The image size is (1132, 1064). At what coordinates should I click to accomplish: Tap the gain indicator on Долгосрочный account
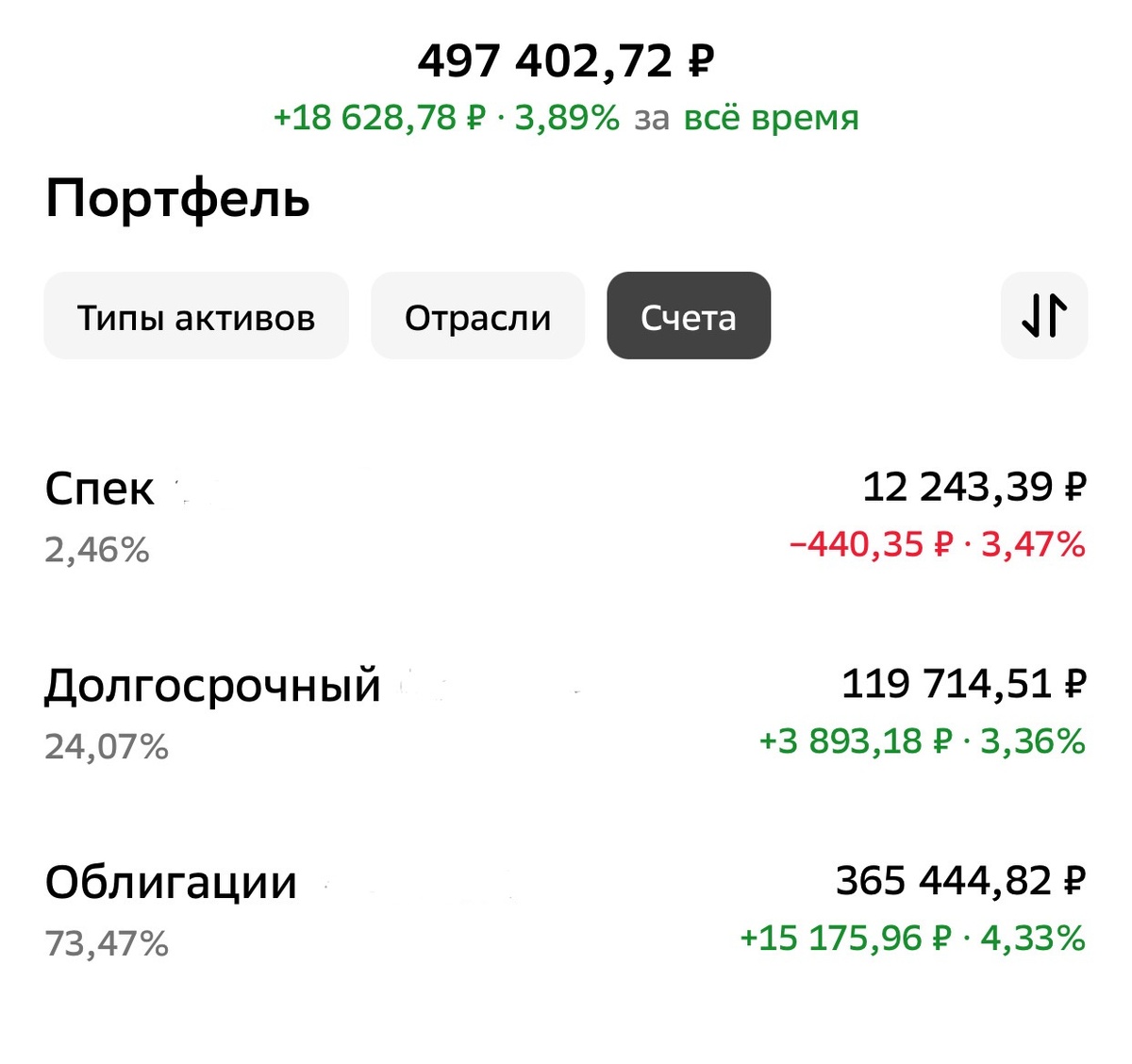(x=920, y=741)
